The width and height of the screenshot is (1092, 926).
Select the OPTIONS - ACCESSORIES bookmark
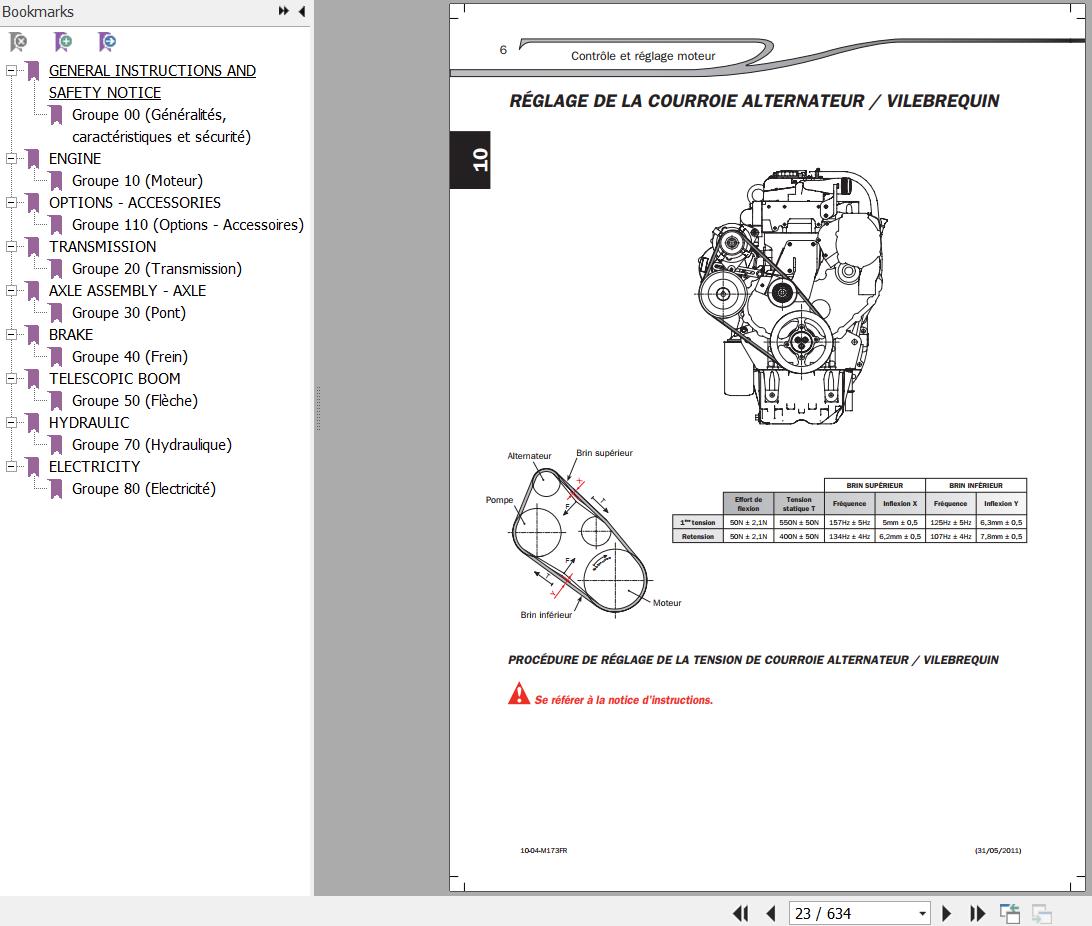[x=134, y=203]
